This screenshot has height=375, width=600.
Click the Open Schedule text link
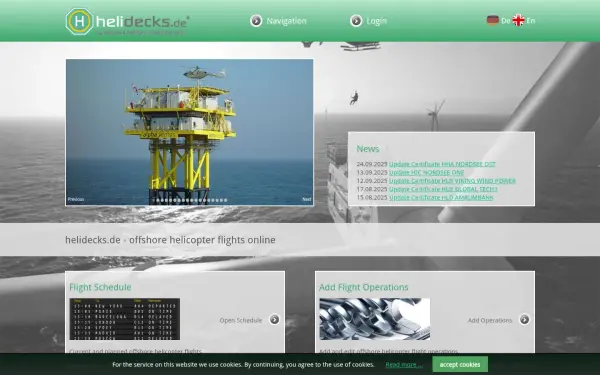pyautogui.click(x=241, y=320)
